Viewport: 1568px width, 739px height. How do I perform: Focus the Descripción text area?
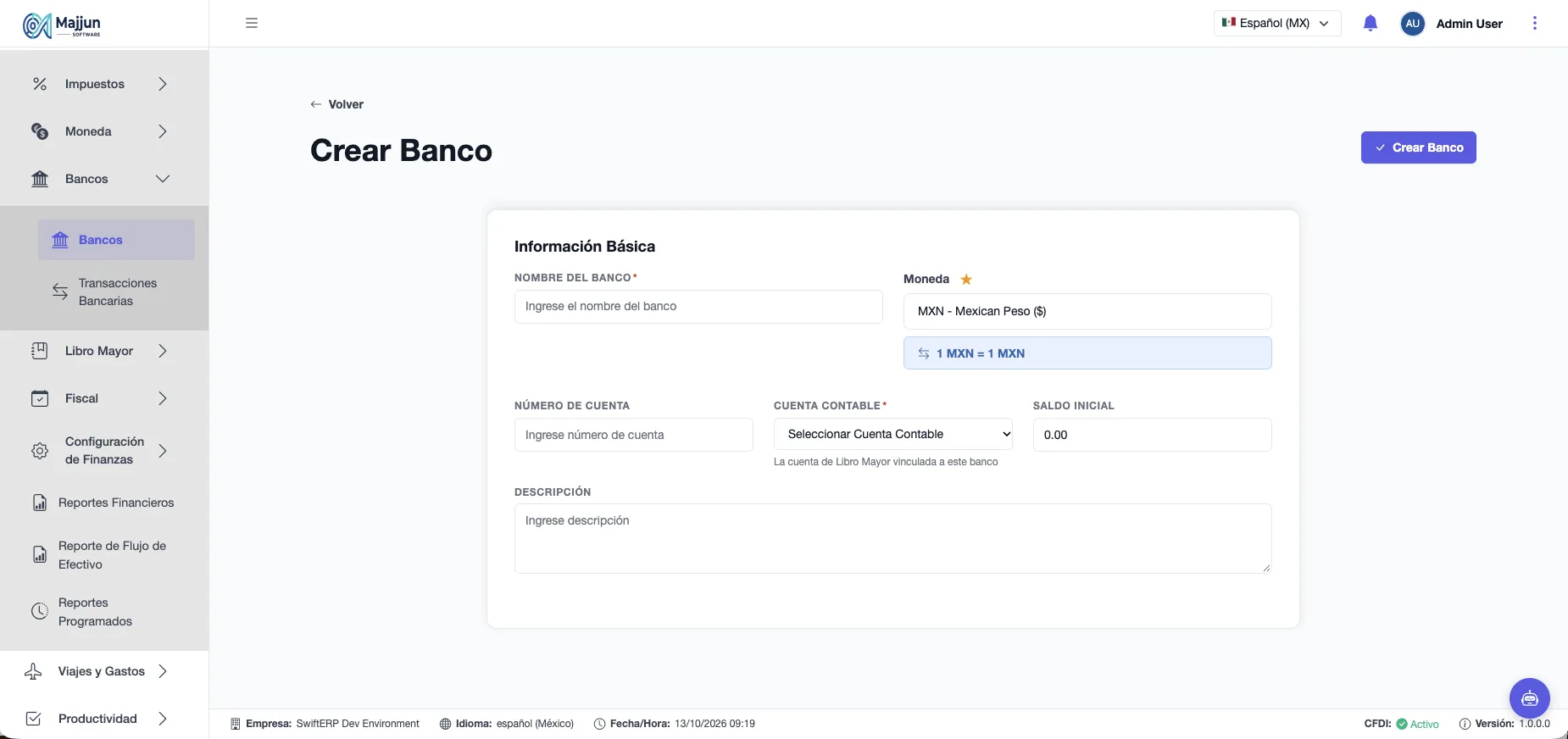click(x=892, y=539)
